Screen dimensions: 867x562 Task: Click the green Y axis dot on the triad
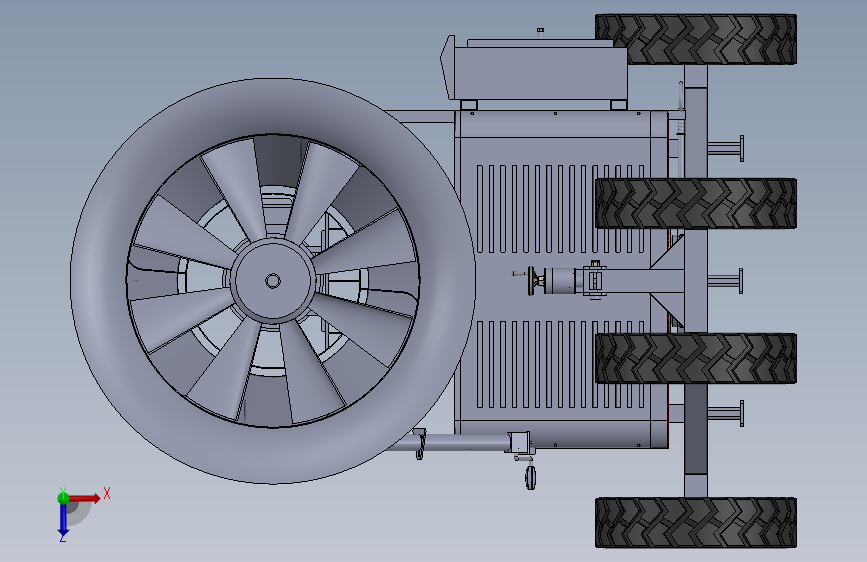click(63, 497)
